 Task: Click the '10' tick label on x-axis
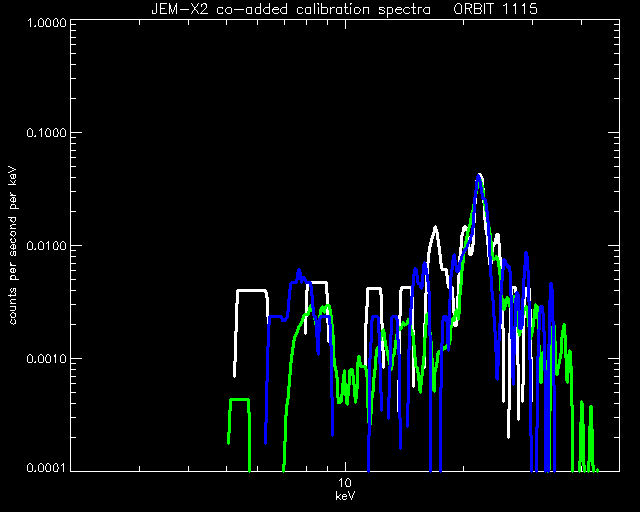tap(345, 483)
